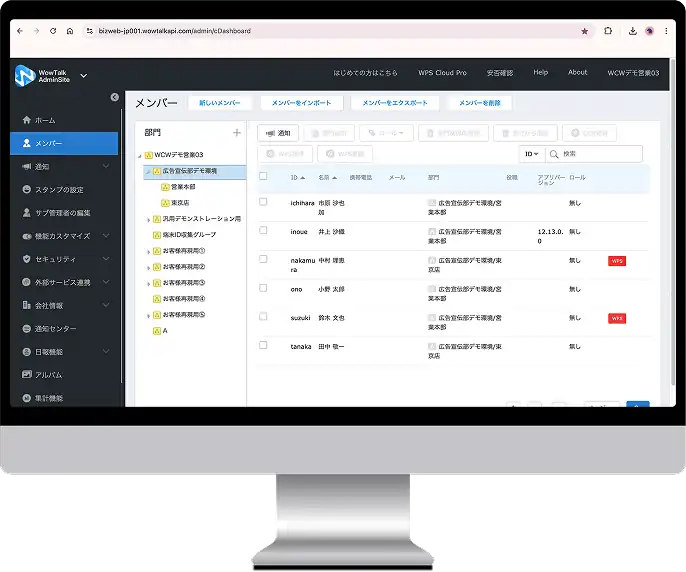Select the 東京店 department
The image size is (686, 572).
pyautogui.click(x=180, y=203)
